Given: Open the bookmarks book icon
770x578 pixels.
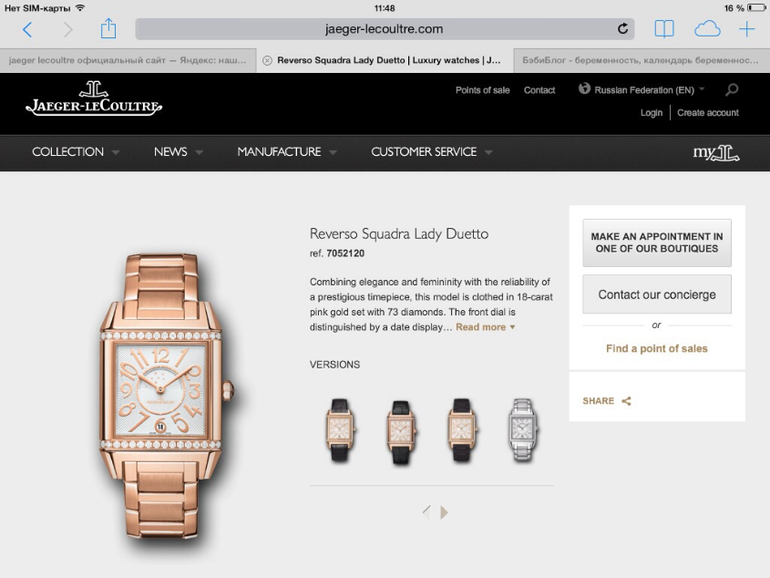Looking at the screenshot, I should 664,29.
